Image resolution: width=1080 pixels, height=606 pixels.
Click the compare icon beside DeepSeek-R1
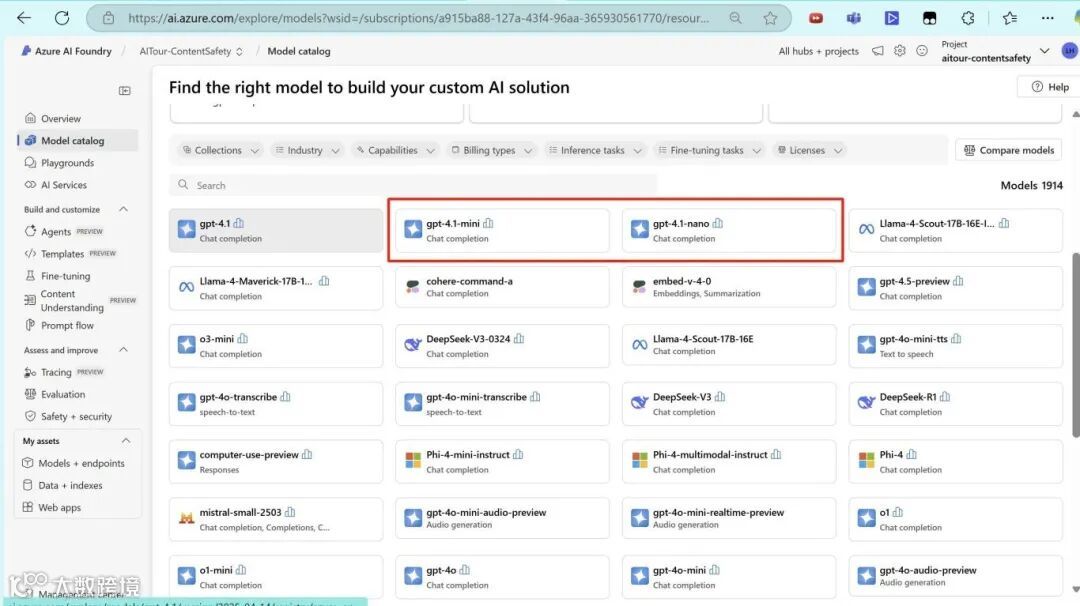click(x=945, y=397)
